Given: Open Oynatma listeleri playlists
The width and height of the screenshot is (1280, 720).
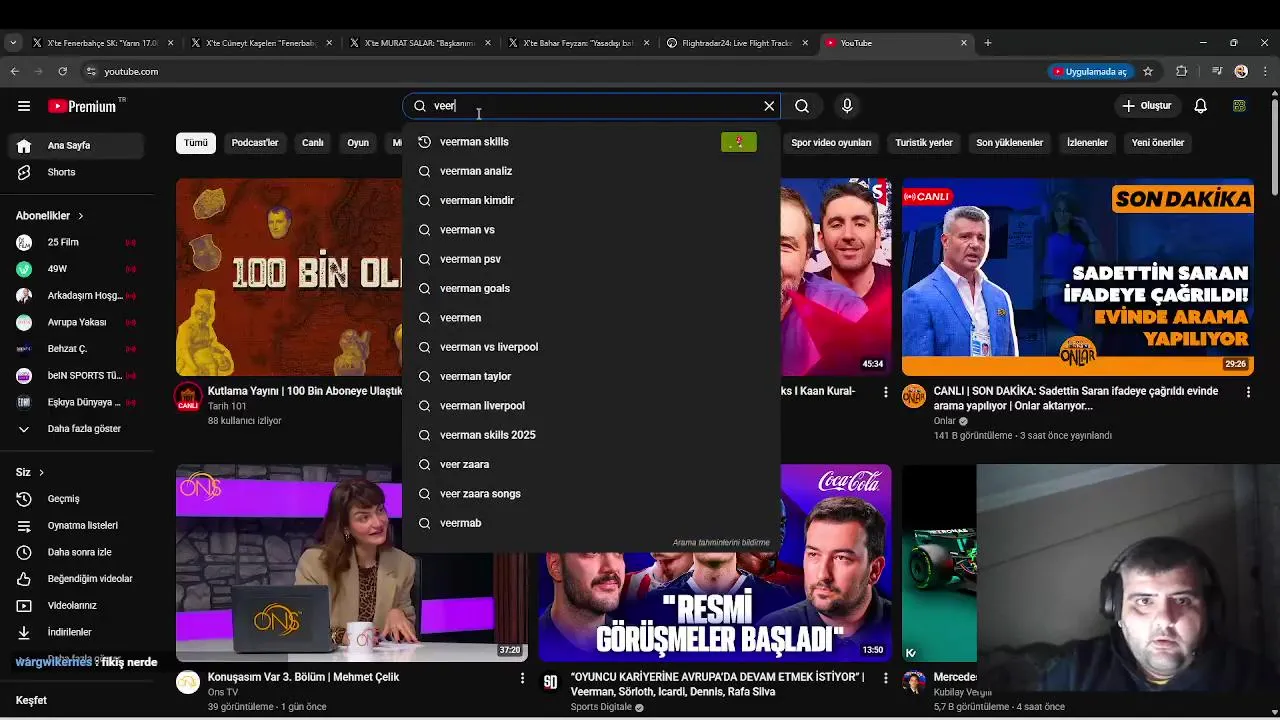Looking at the screenshot, I should (76, 525).
